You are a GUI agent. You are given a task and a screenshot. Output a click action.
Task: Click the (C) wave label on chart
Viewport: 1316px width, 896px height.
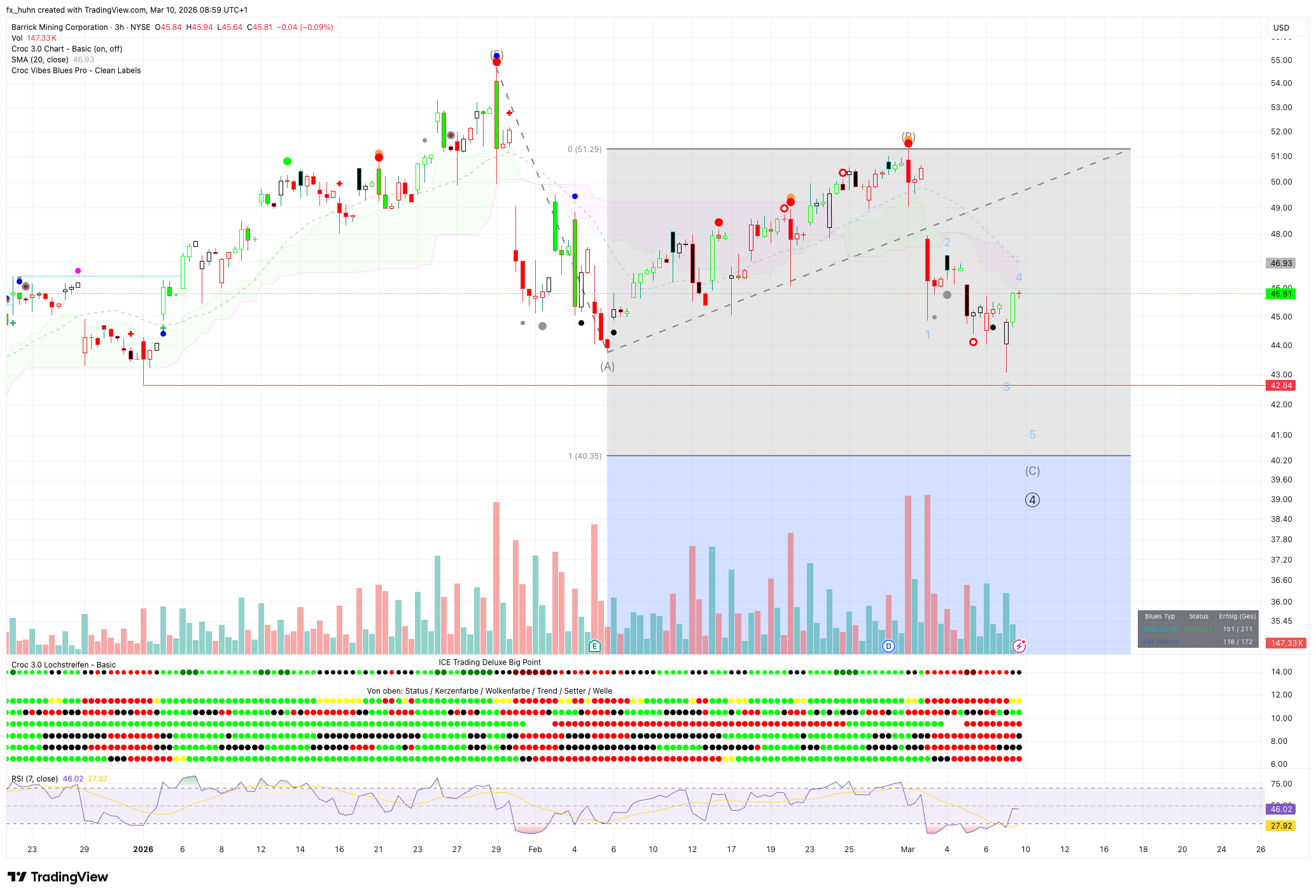(x=1032, y=471)
